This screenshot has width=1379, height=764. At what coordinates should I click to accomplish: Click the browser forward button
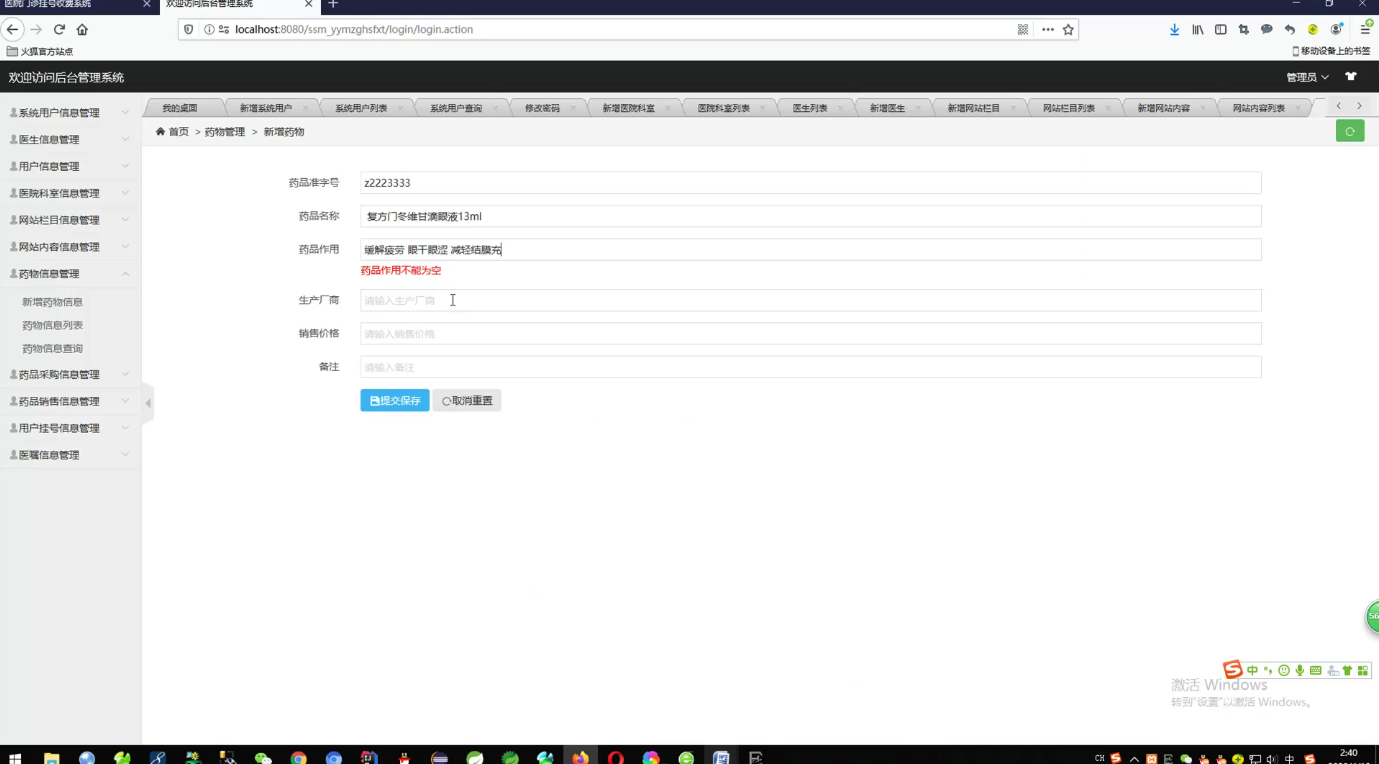click(36, 30)
